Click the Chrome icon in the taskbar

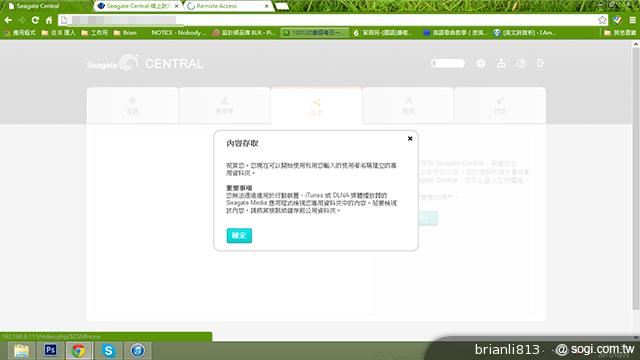(x=79, y=351)
